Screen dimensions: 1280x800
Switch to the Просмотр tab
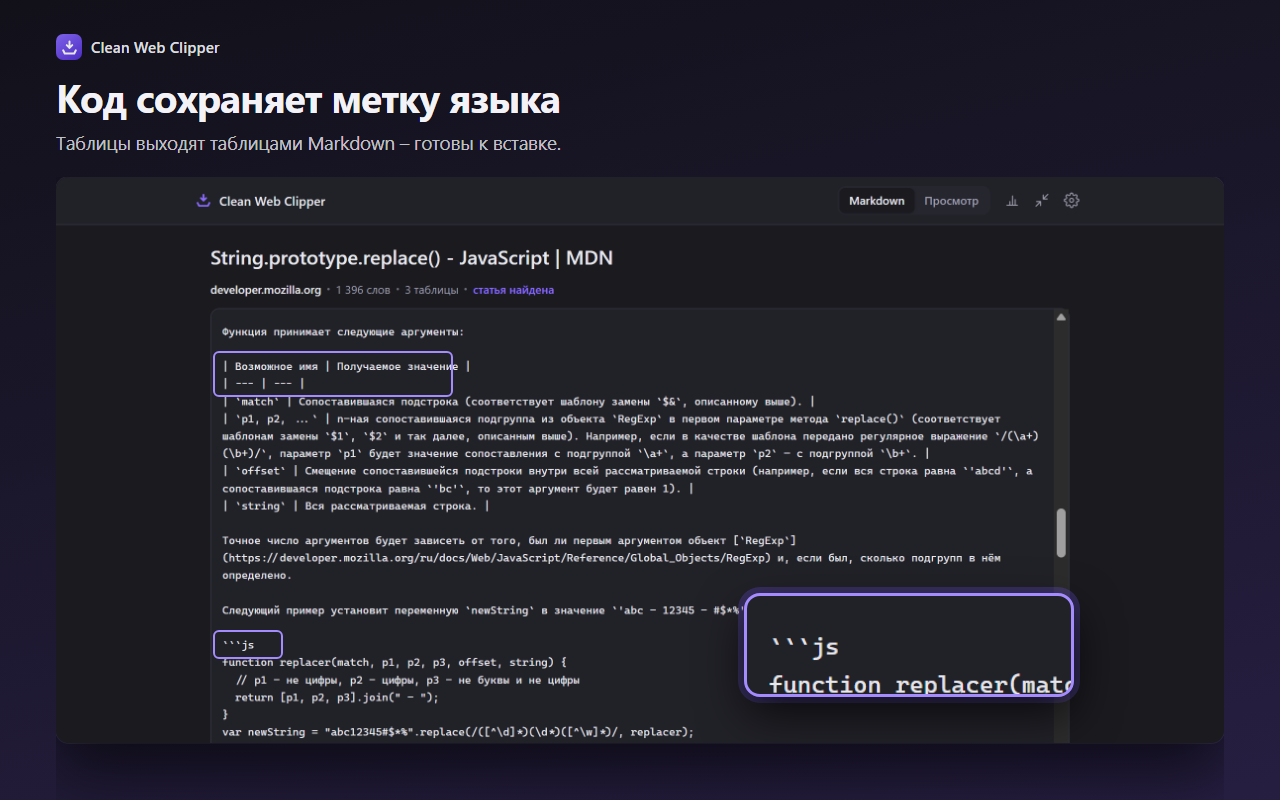[951, 201]
